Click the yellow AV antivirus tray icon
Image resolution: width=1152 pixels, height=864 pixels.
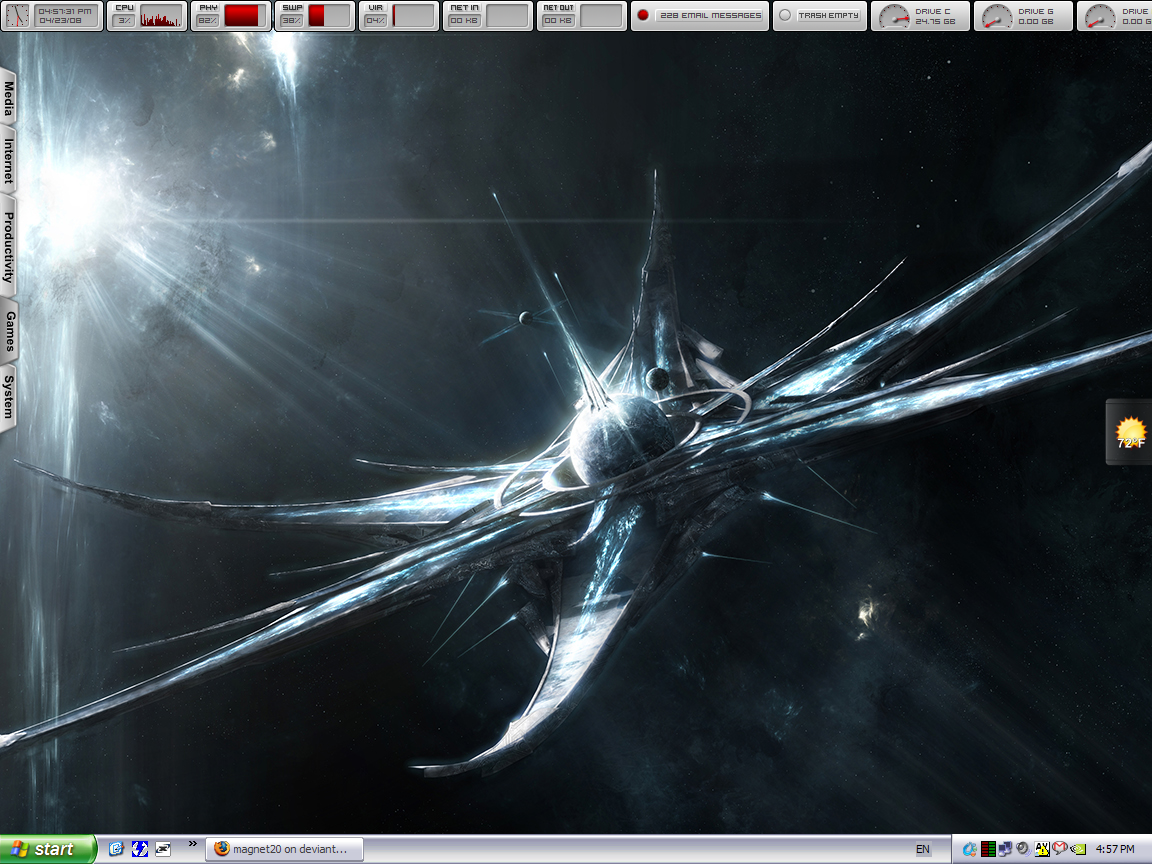click(x=1041, y=849)
